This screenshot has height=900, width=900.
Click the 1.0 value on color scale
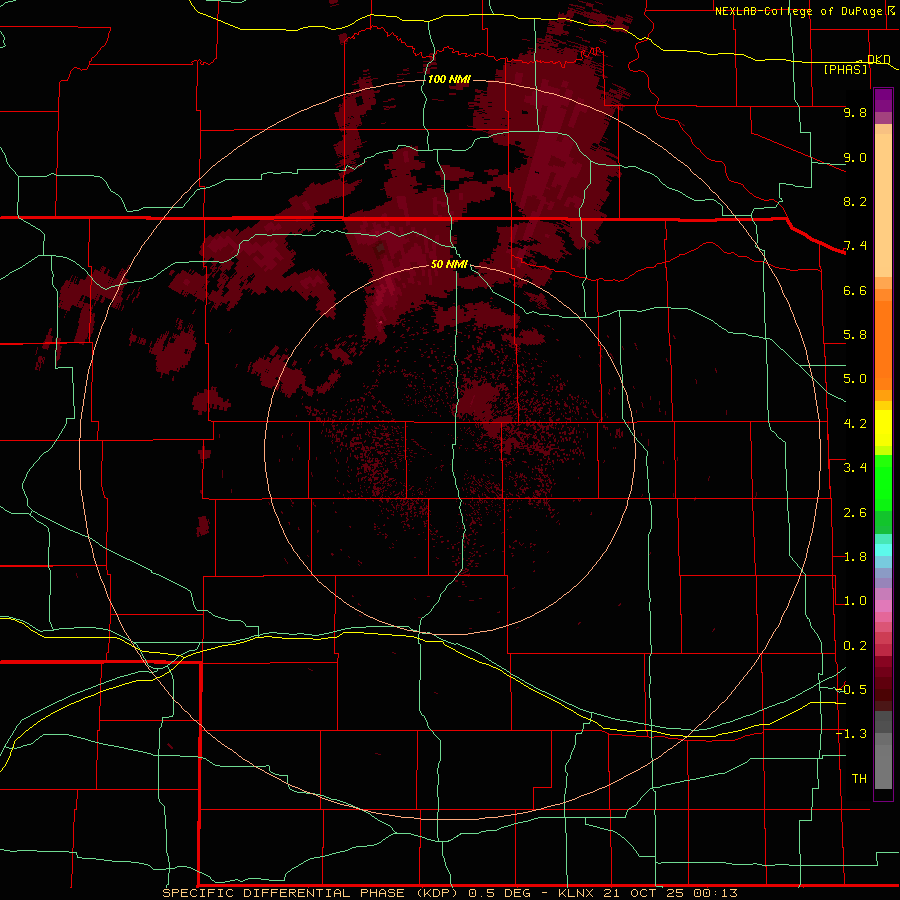pyautogui.click(x=855, y=601)
